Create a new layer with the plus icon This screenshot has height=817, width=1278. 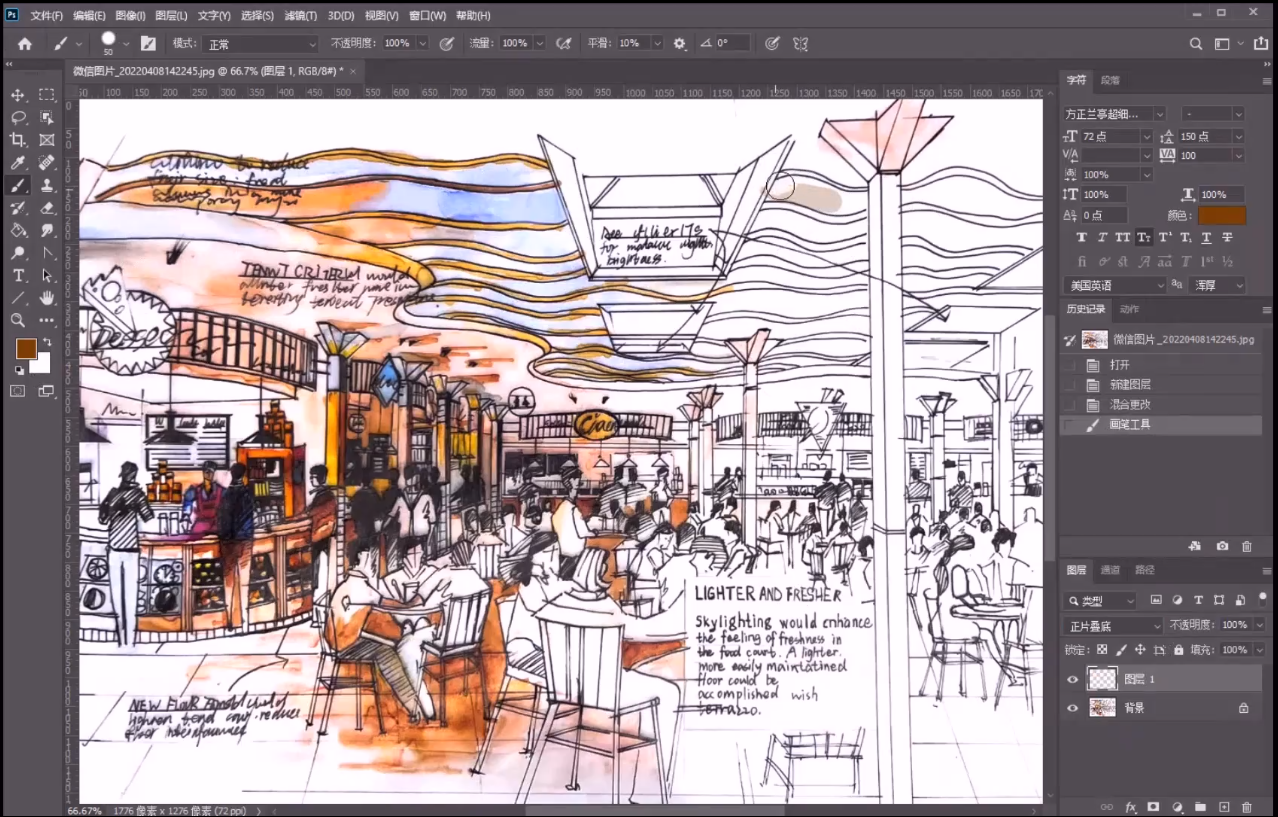tap(1223, 807)
